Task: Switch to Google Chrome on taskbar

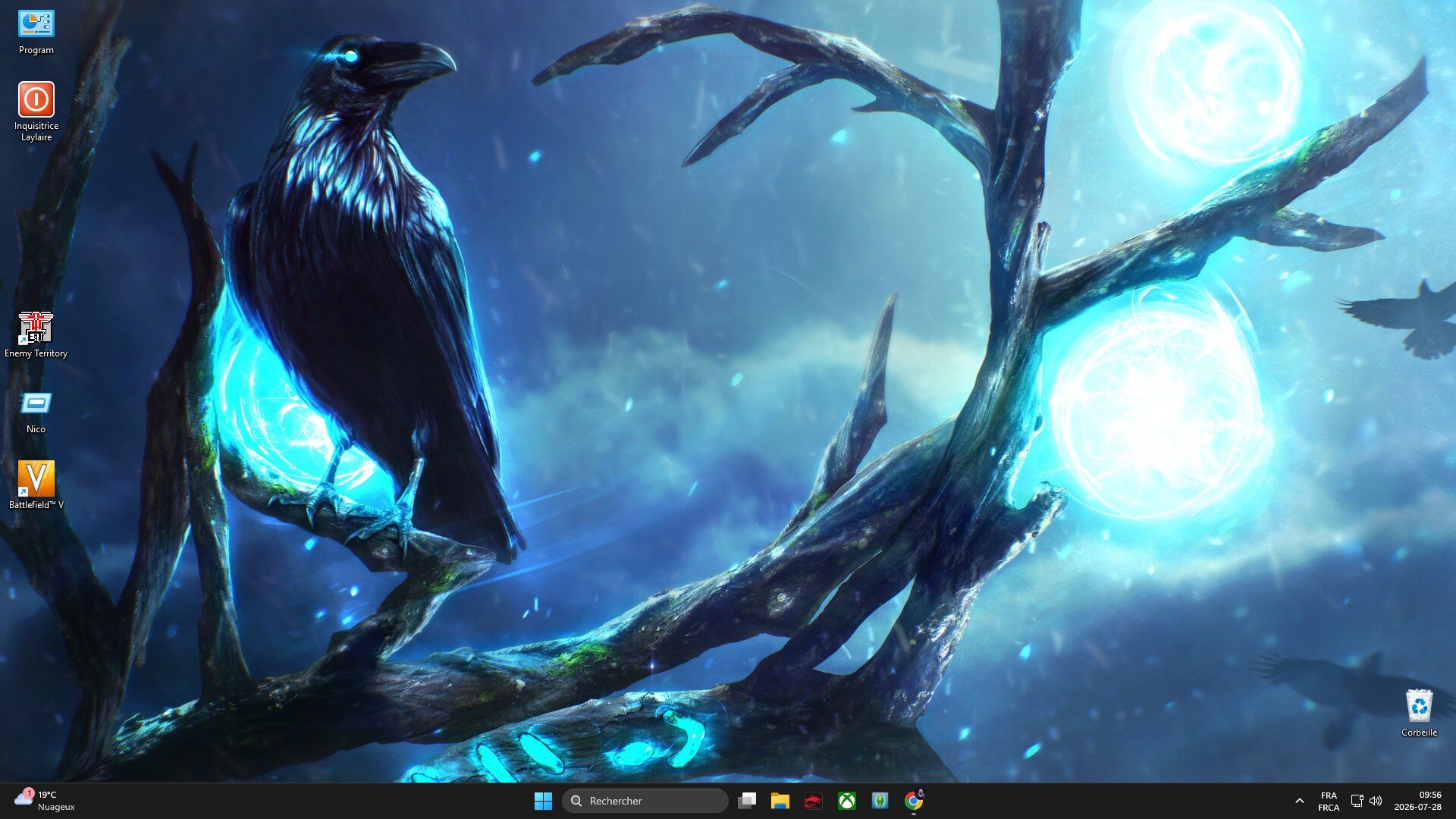Action: 914,801
